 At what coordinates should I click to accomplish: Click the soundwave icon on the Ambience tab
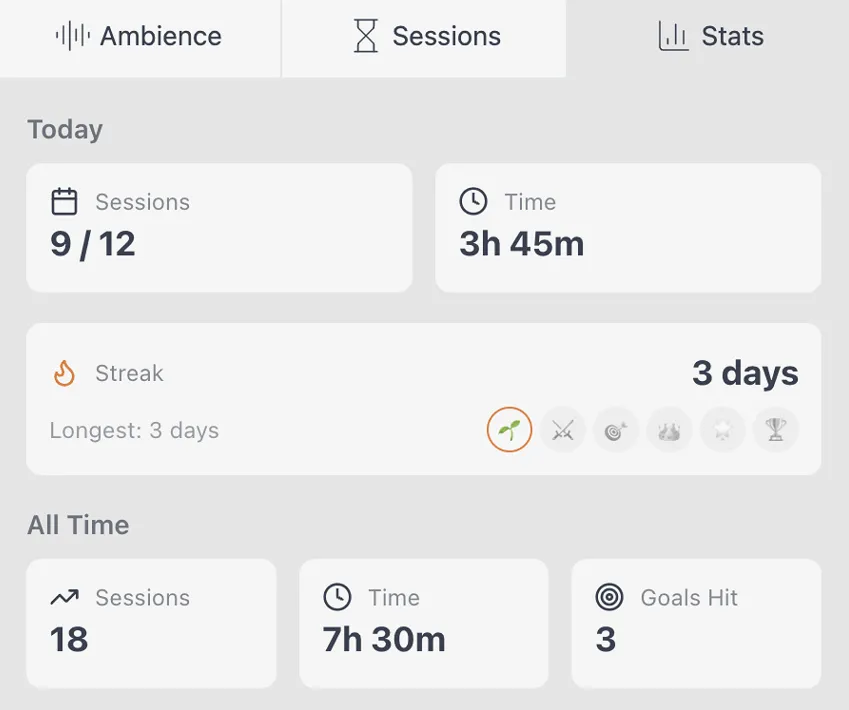coord(71,36)
